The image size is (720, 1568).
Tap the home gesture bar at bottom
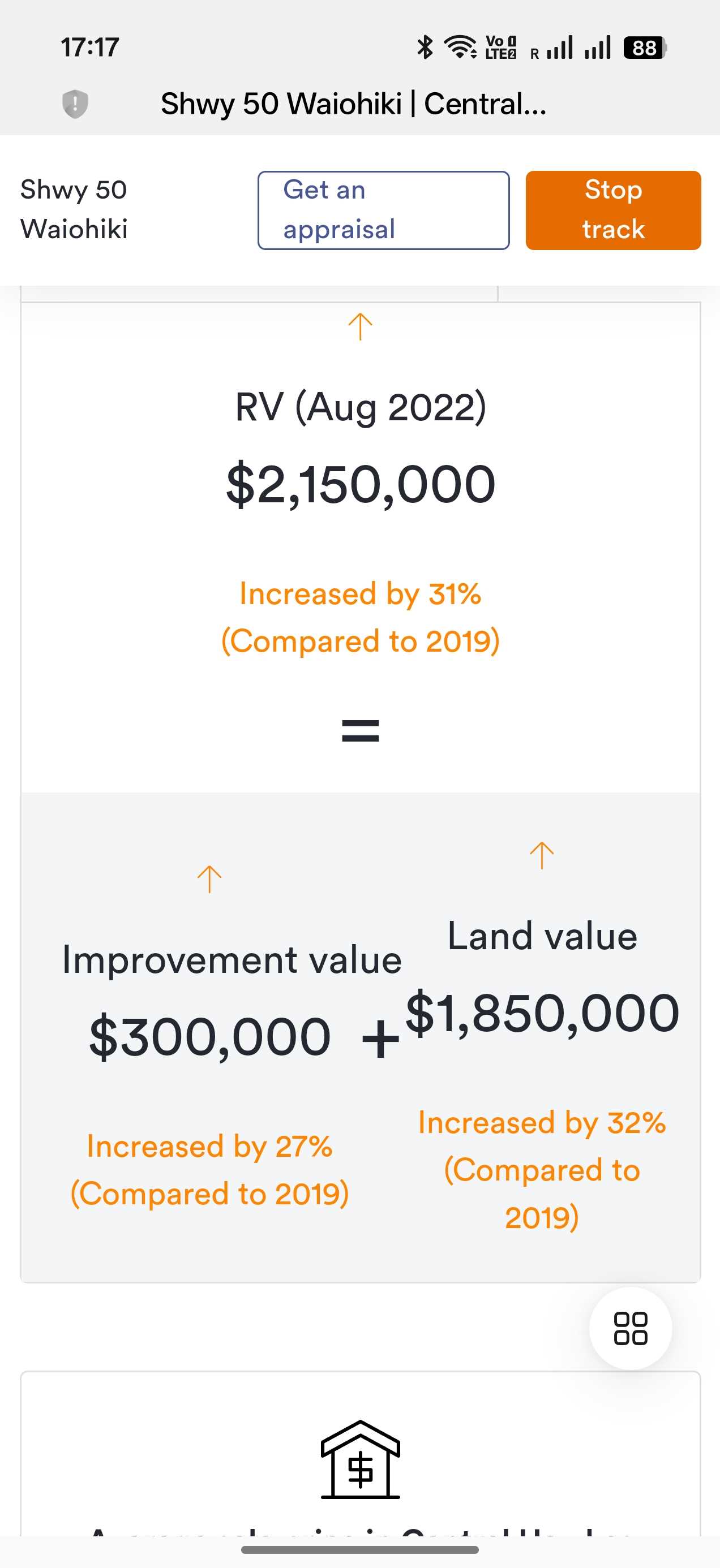(x=360, y=1550)
